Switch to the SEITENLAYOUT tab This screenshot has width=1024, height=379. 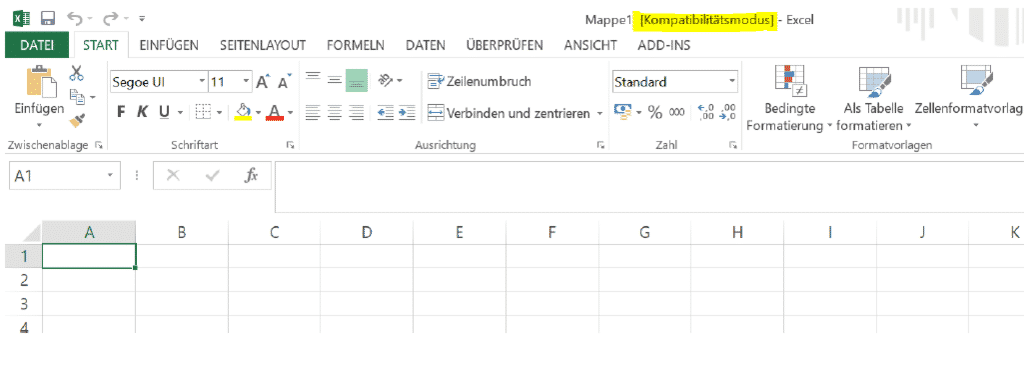[263, 45]
